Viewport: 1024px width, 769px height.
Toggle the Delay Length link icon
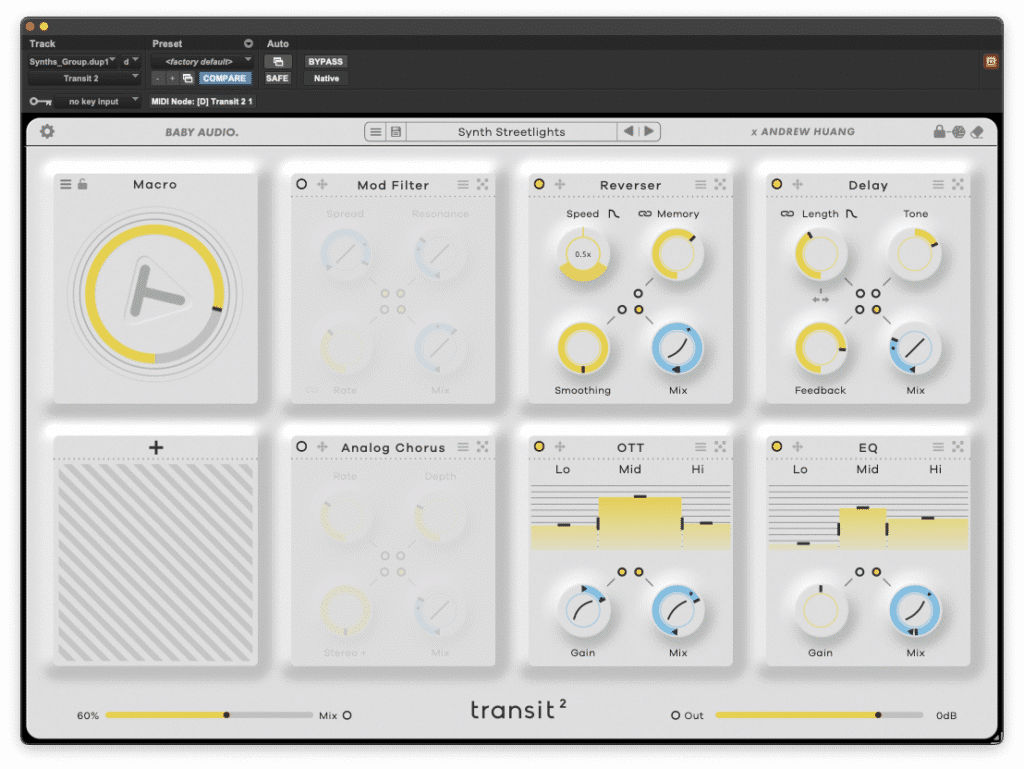click(788, 213)
